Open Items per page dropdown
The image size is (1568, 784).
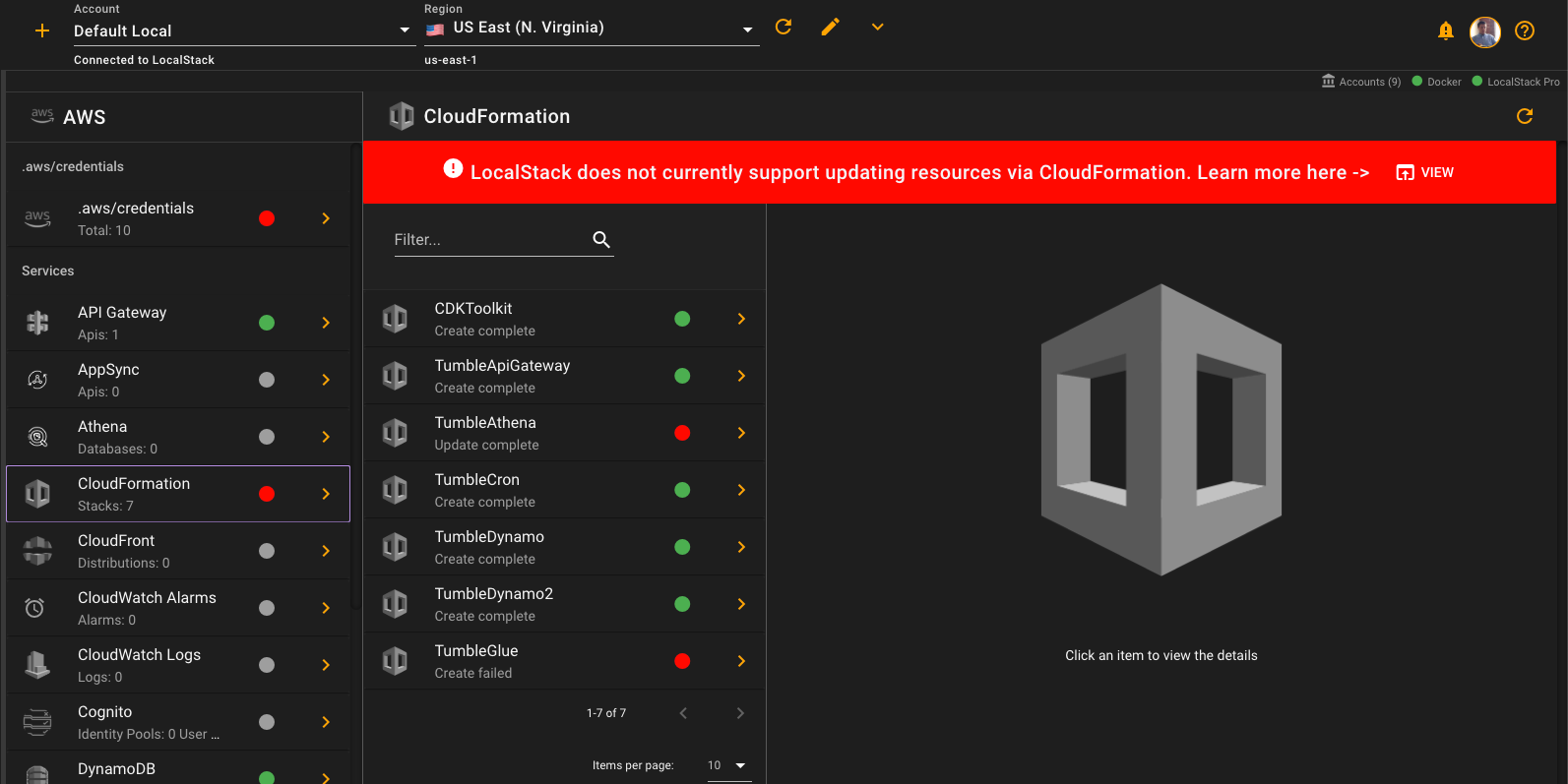coord(728,765)
